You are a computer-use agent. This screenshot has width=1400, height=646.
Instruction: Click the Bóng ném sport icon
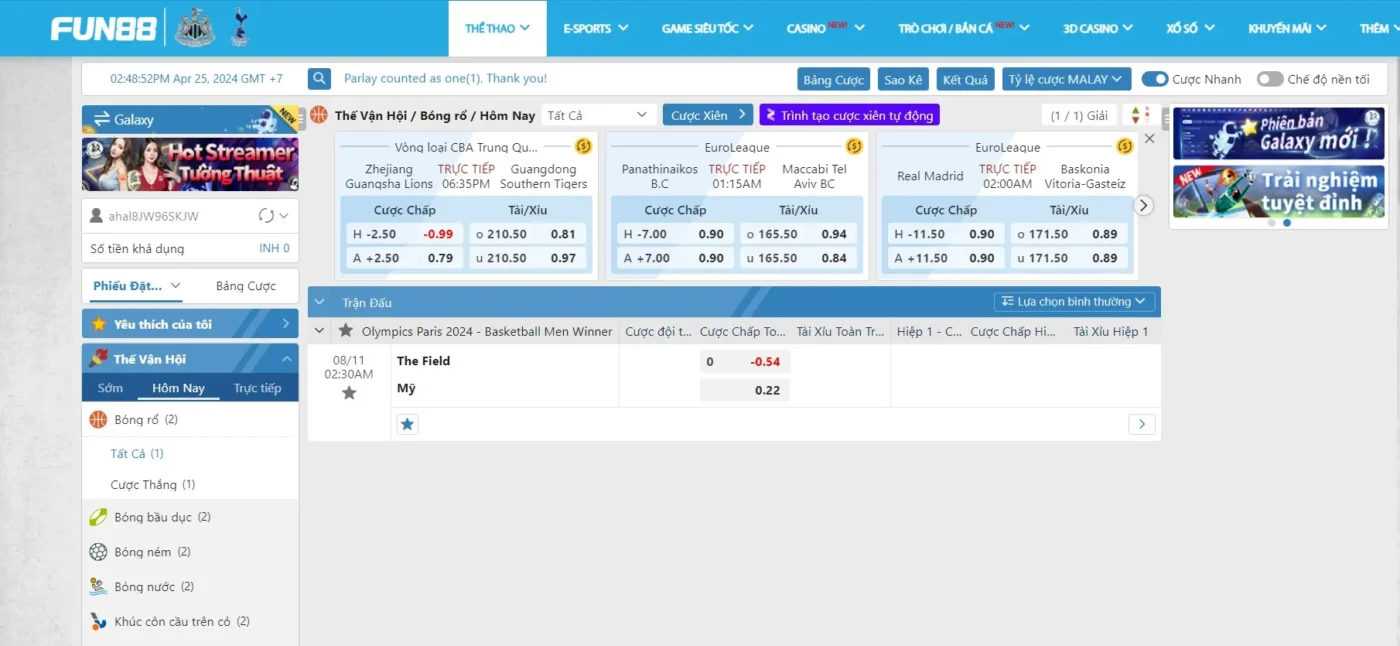98,552
